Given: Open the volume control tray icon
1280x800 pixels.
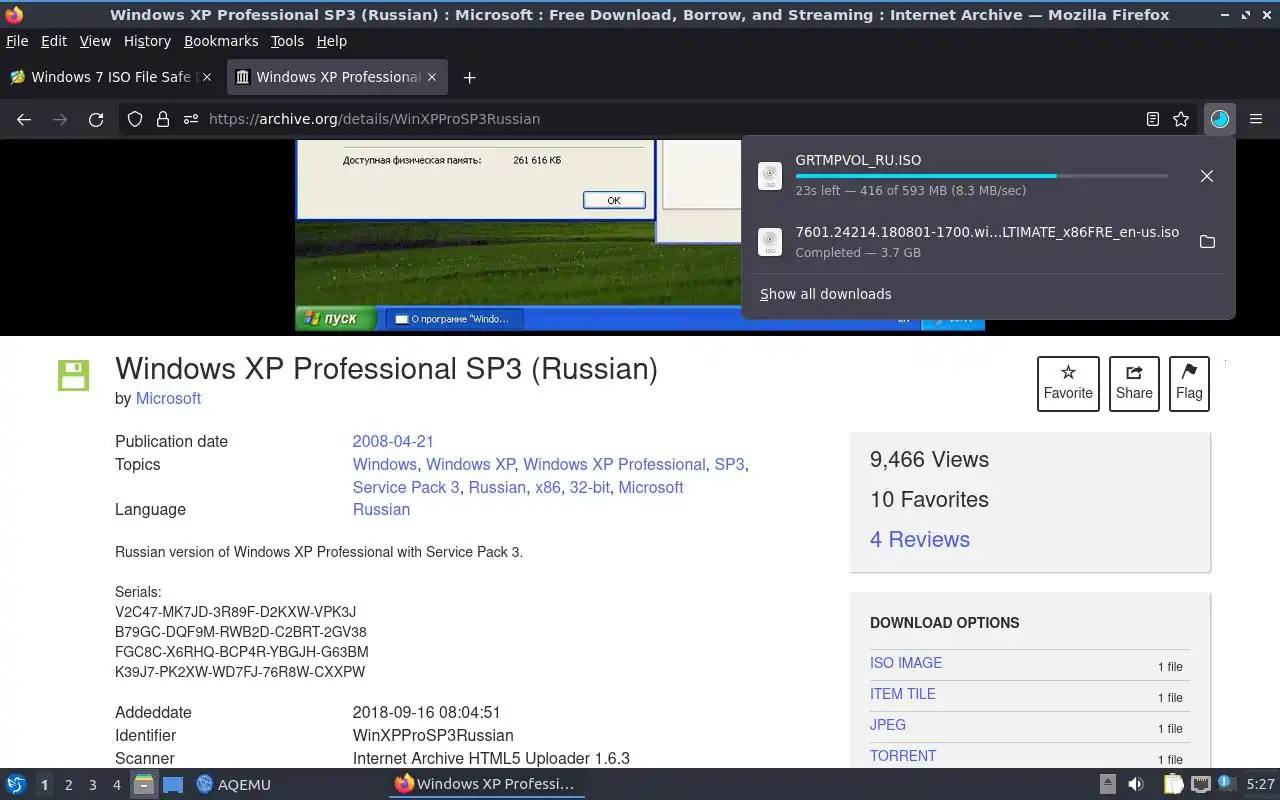Looking at the screenshot, I should [x=1136, y=784].
